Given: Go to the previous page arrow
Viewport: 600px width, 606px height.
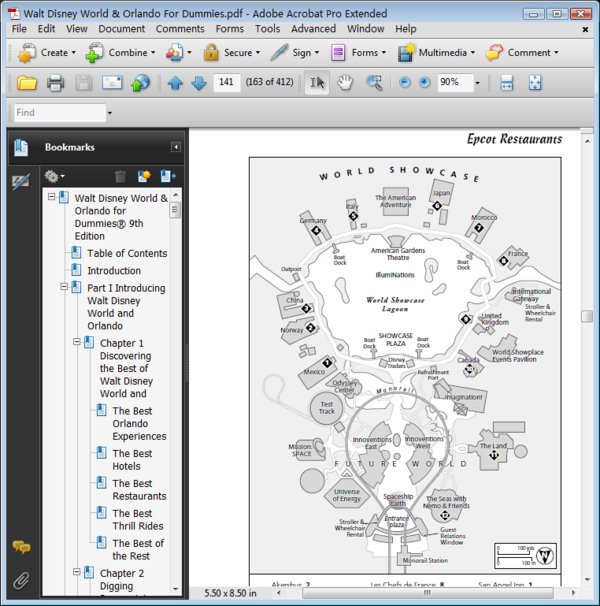Looking at the screenshot, I should coord(176,83).
